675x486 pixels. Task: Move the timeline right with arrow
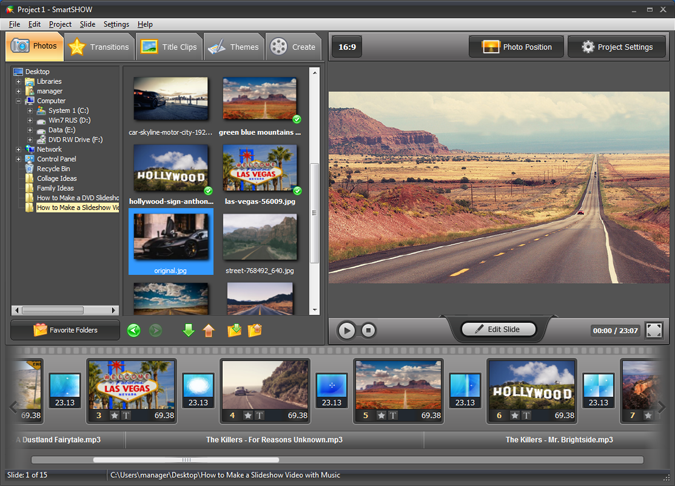662,406
